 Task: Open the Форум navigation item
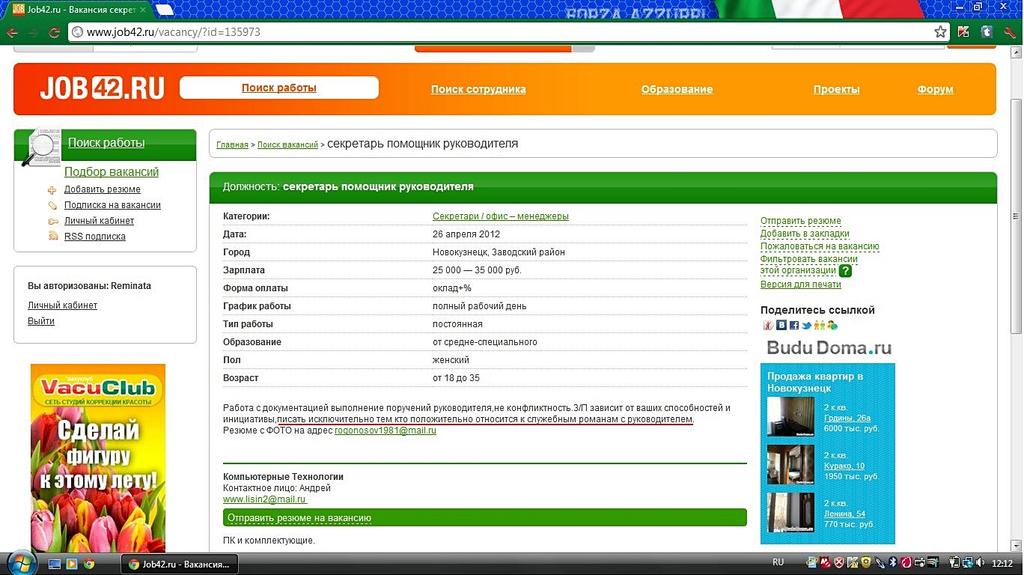(935, 89)
